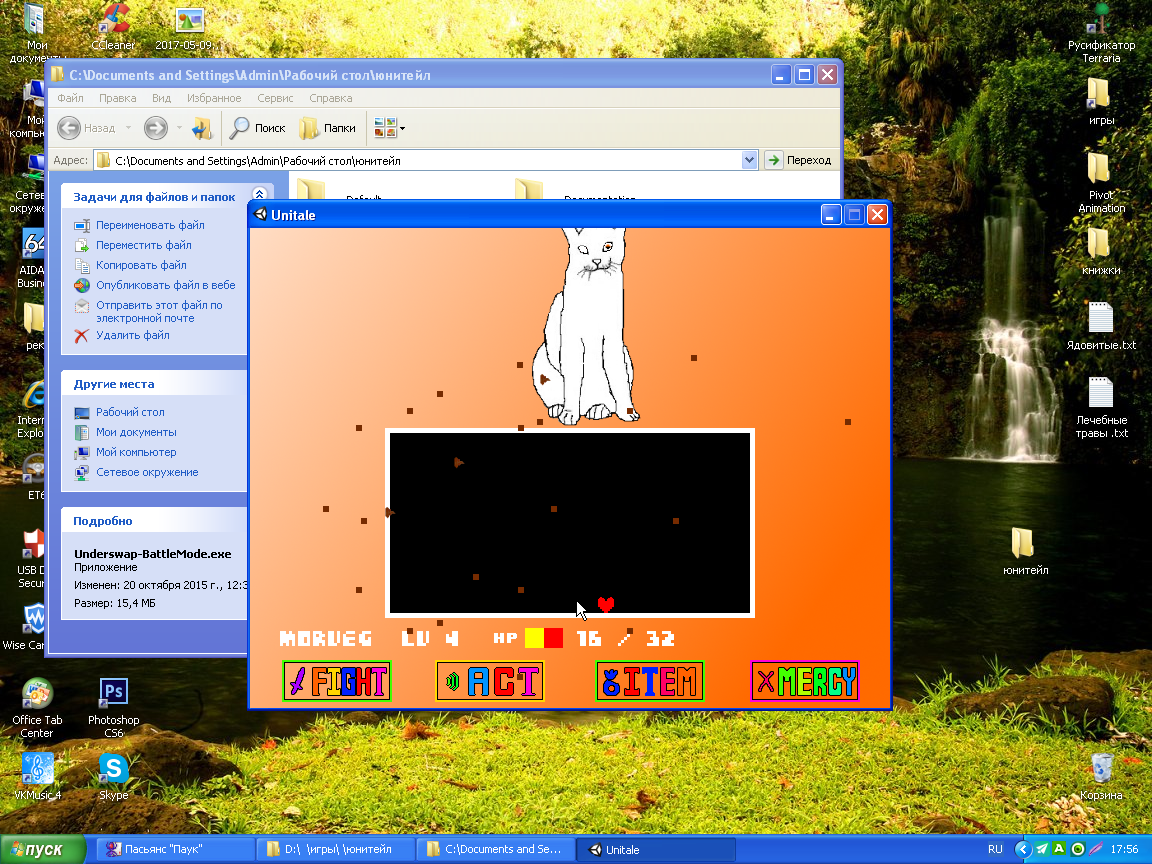Open the Правка menu in Explorer
The image size is (1152, 864).
(x=118, y=98)
